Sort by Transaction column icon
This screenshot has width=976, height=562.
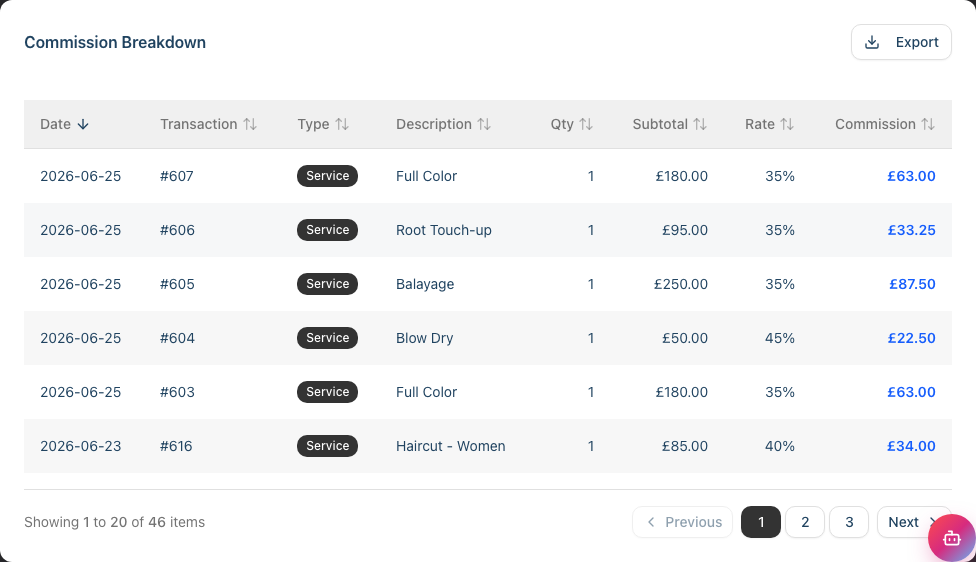coord(250,124)
